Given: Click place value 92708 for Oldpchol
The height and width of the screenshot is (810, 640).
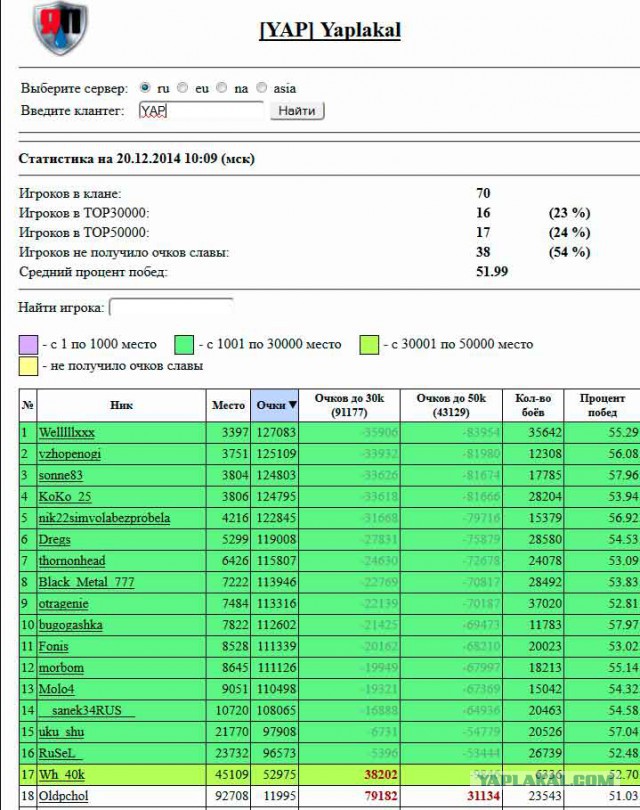Looking at the screenshot, I should 231,796.
